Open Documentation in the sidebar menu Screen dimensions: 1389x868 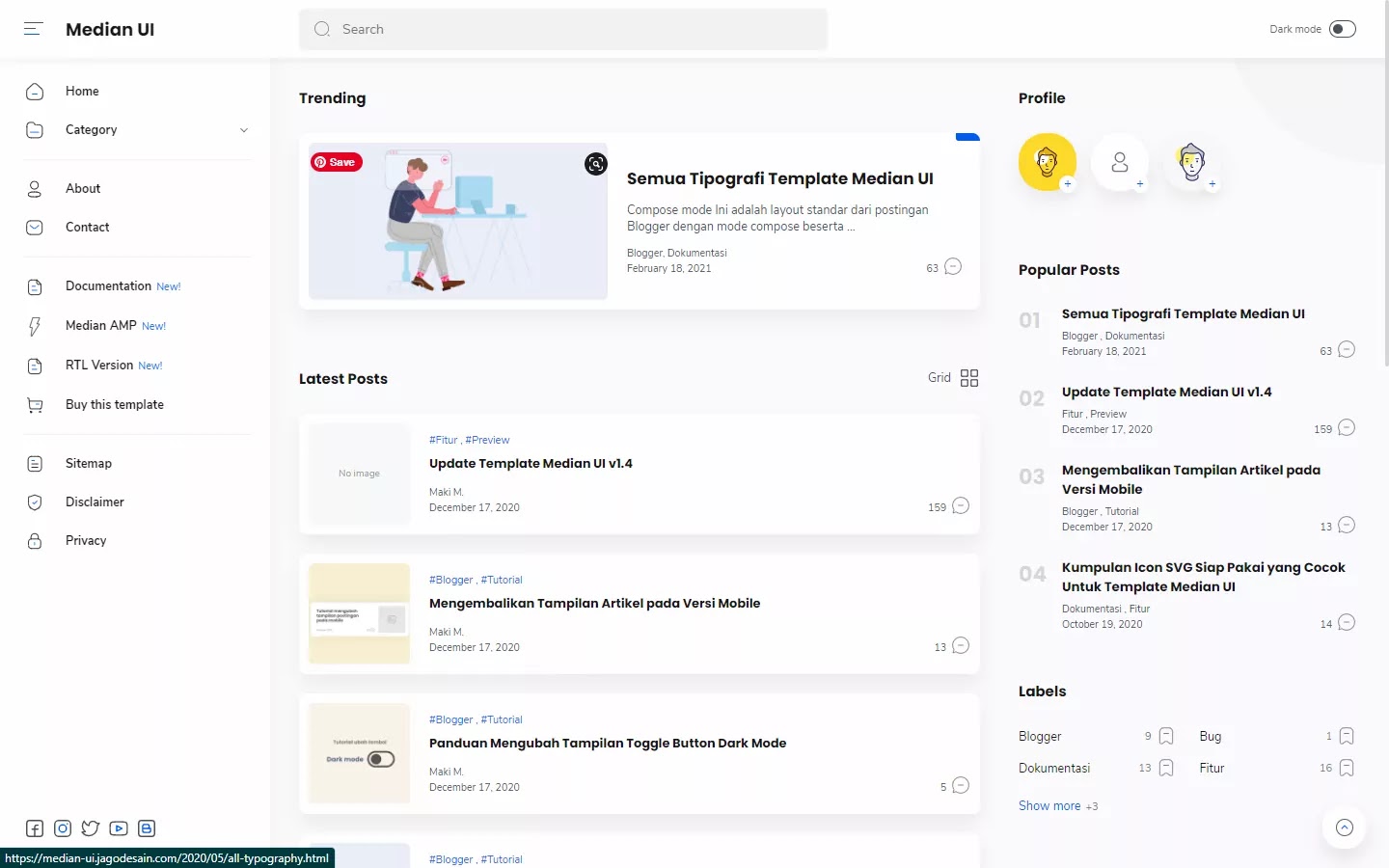[108, 286]
